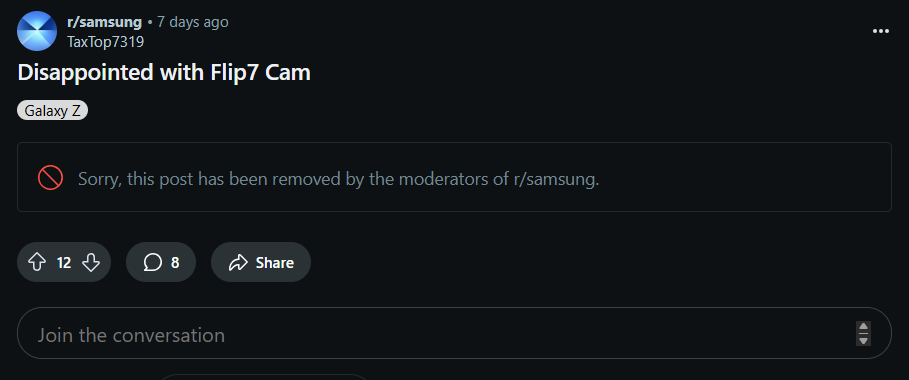Click the r/samsung community avatar
The width and height of the screenshot is (909, 380).
[37, 31]
